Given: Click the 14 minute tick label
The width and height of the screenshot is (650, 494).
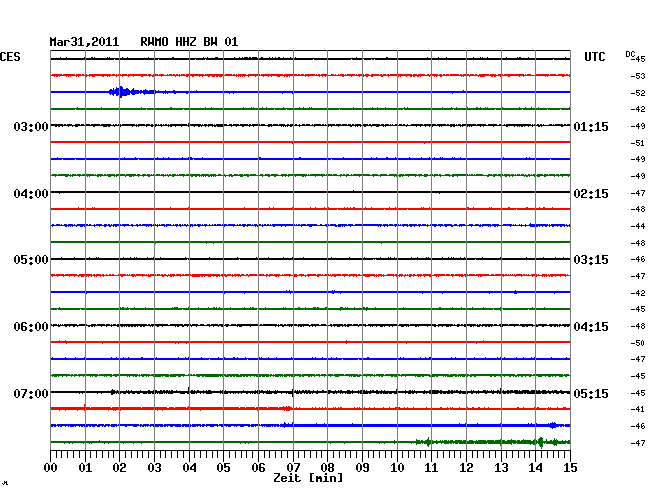Looking at the screenshot, I should pyautogui.click(x=535, y=468).
